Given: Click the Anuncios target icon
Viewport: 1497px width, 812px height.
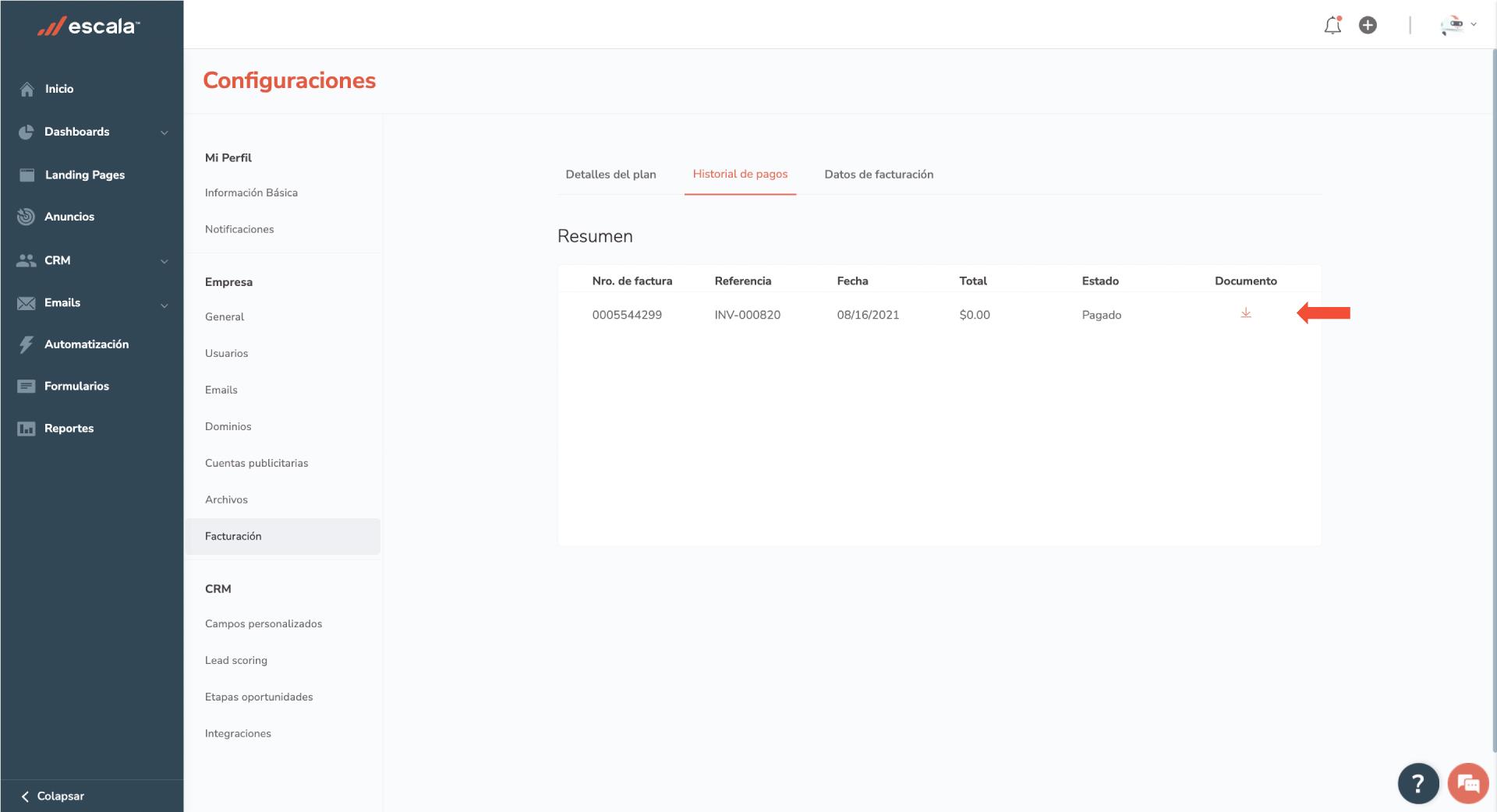Looking at the screenshot, I should pyautogui.click(x=27, y=217).
